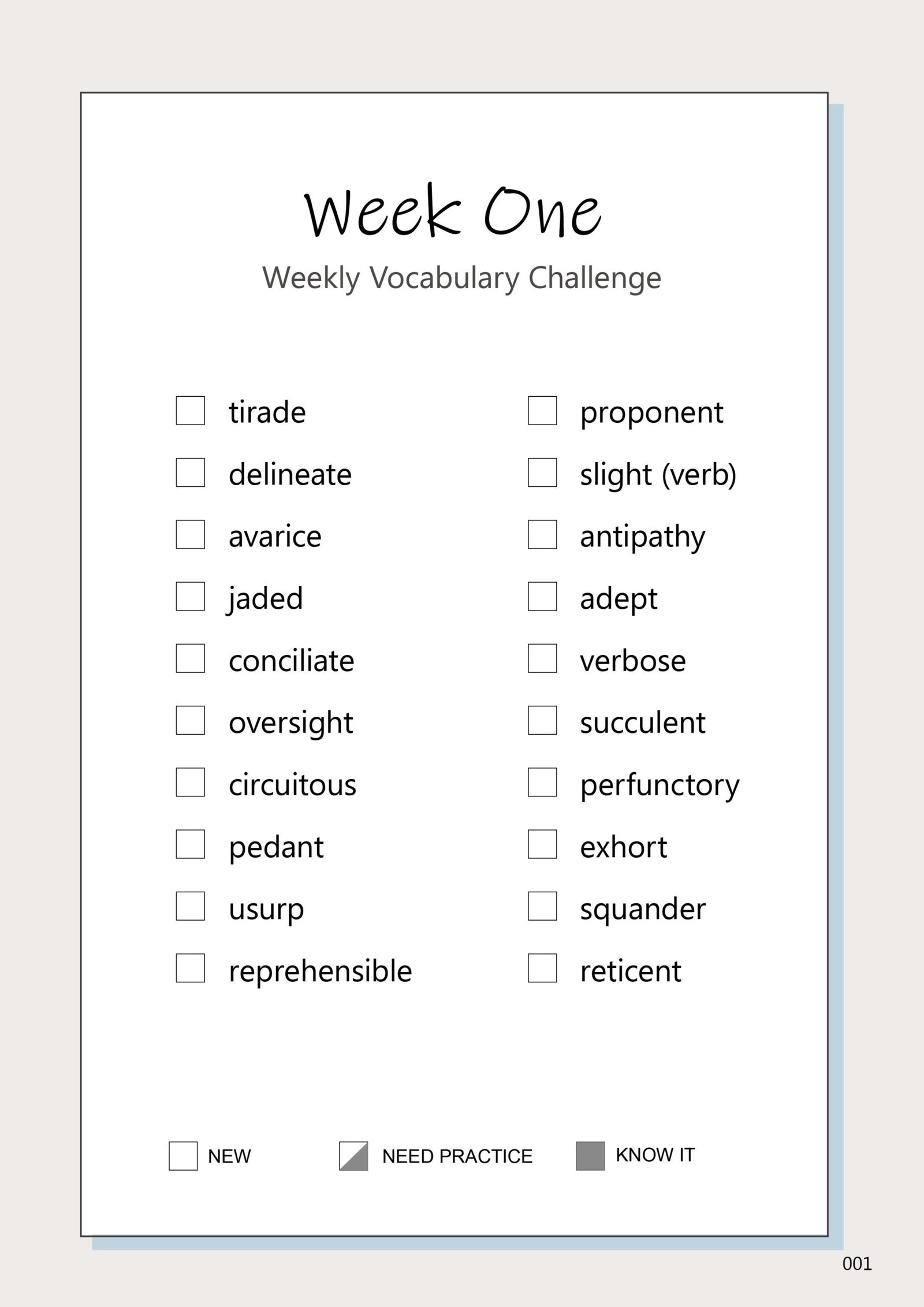This screenshot has height=1307, width=924.
Task: Tick the reprehensible checkbox
Action: click(190, 968)
